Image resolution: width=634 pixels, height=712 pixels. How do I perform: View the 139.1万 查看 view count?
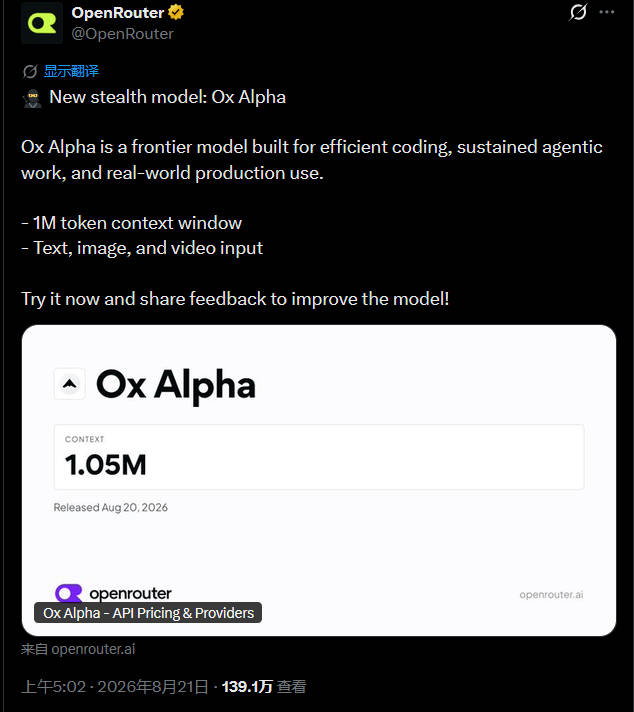(264, 686)
